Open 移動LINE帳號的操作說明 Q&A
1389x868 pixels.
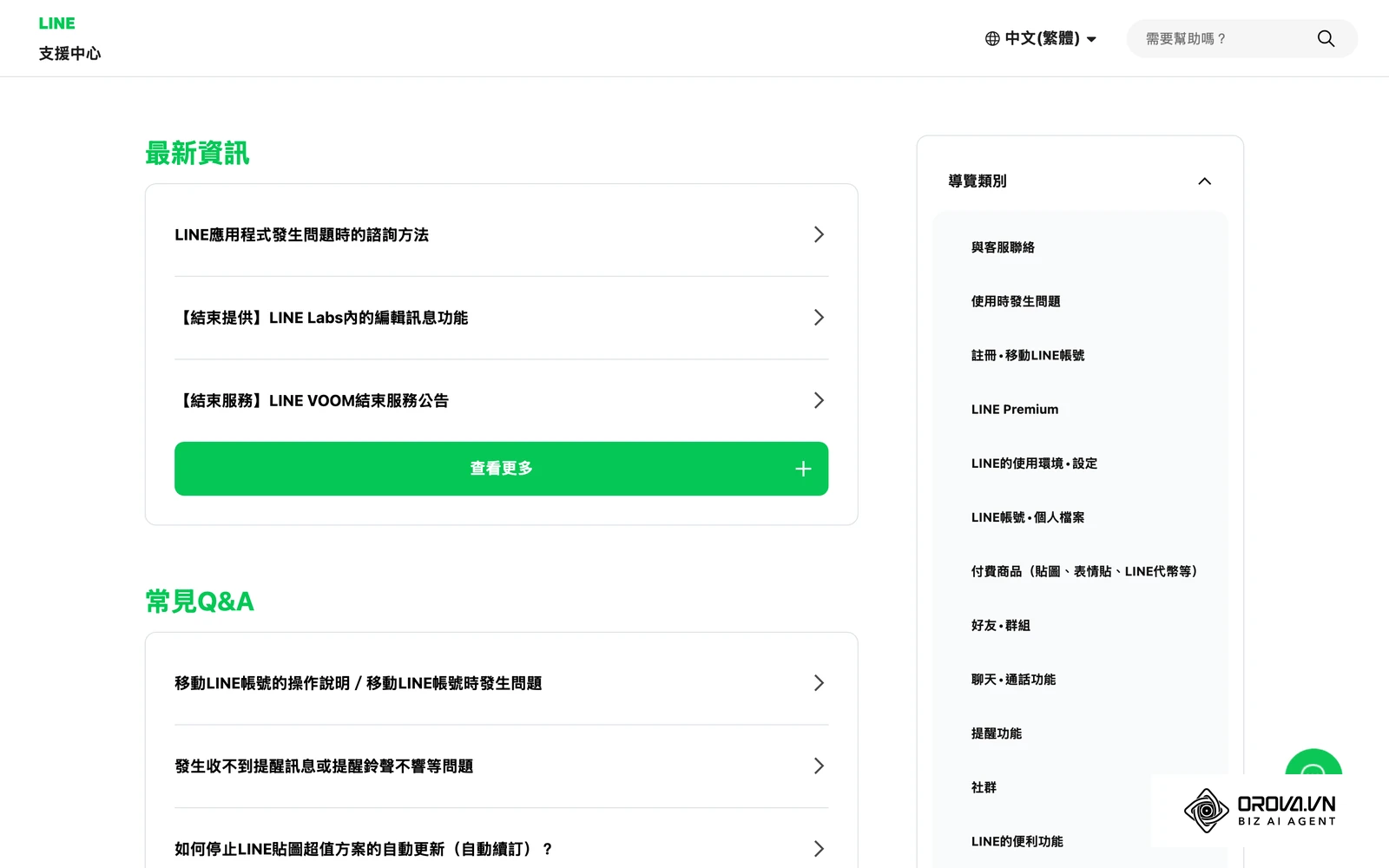tap(501, 683)
